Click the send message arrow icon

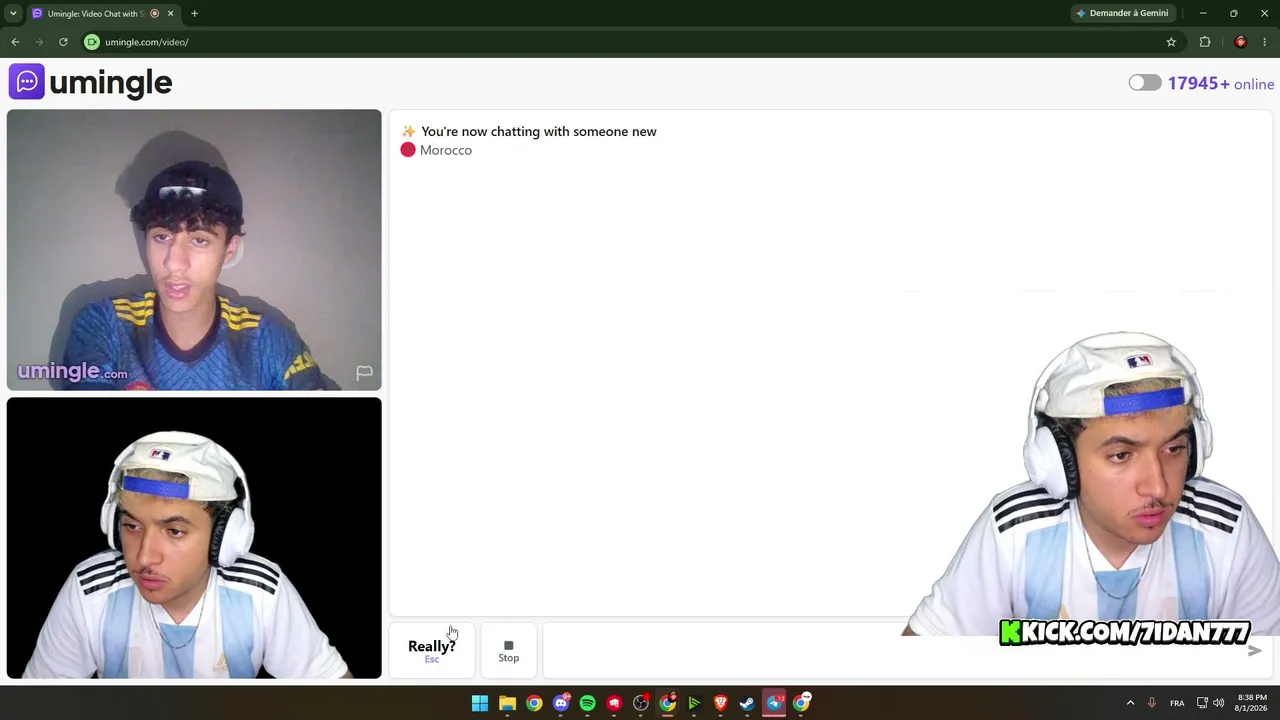pos(1254,651)
